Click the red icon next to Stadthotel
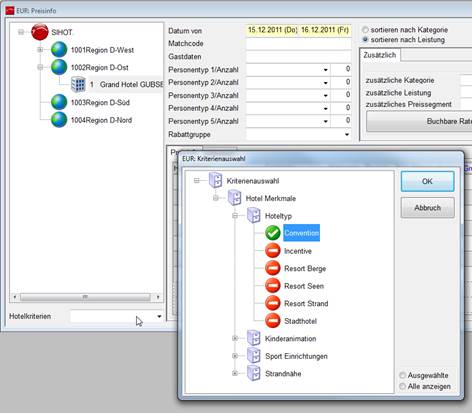Image resolution: width=472 pixels, height=413 pixels. coord(273,321)
